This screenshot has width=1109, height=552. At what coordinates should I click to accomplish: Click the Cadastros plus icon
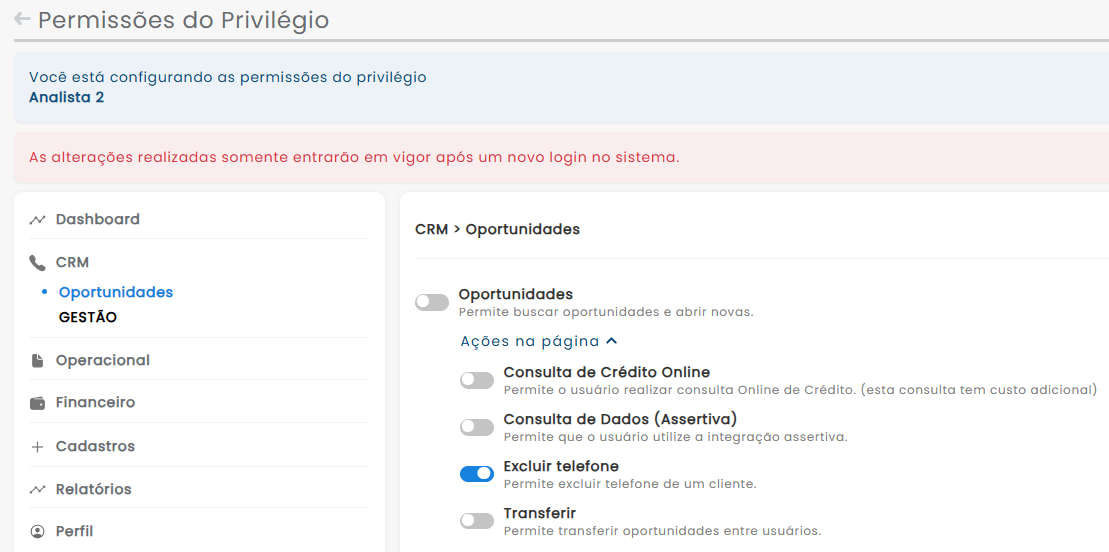click(x=38, y=447)
